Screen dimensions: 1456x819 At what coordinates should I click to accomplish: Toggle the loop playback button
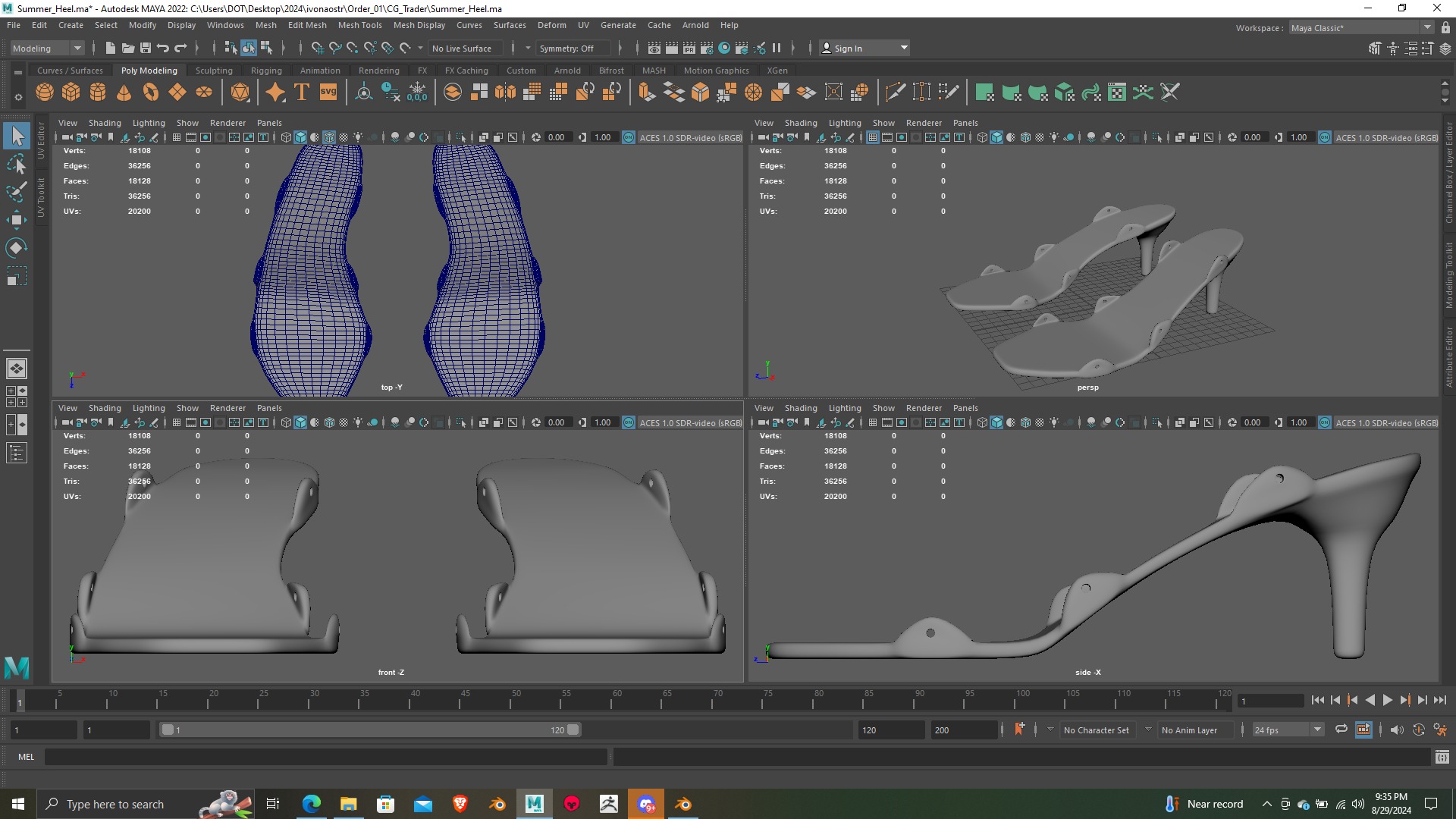[1341, 729]
